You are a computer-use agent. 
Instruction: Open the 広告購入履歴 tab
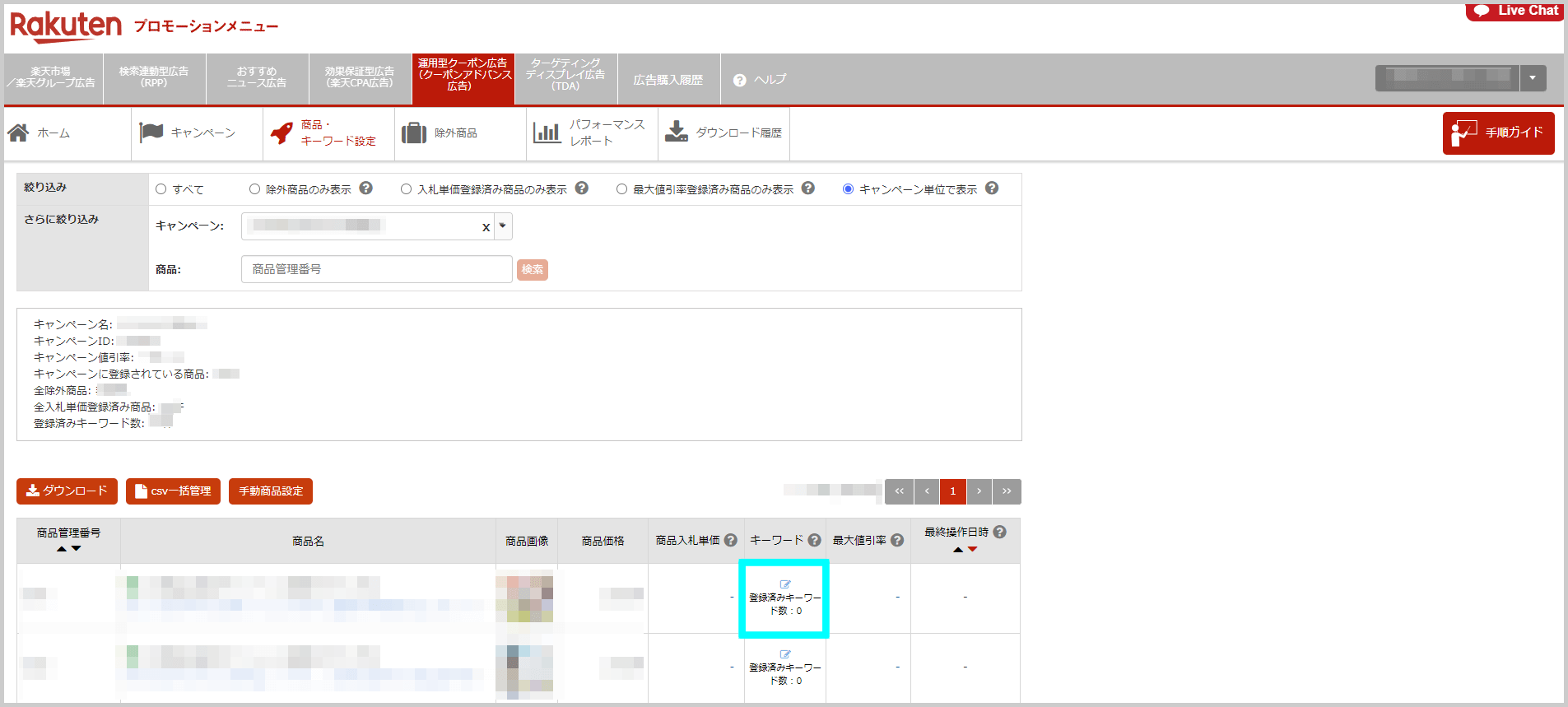(x=668, y=80)
